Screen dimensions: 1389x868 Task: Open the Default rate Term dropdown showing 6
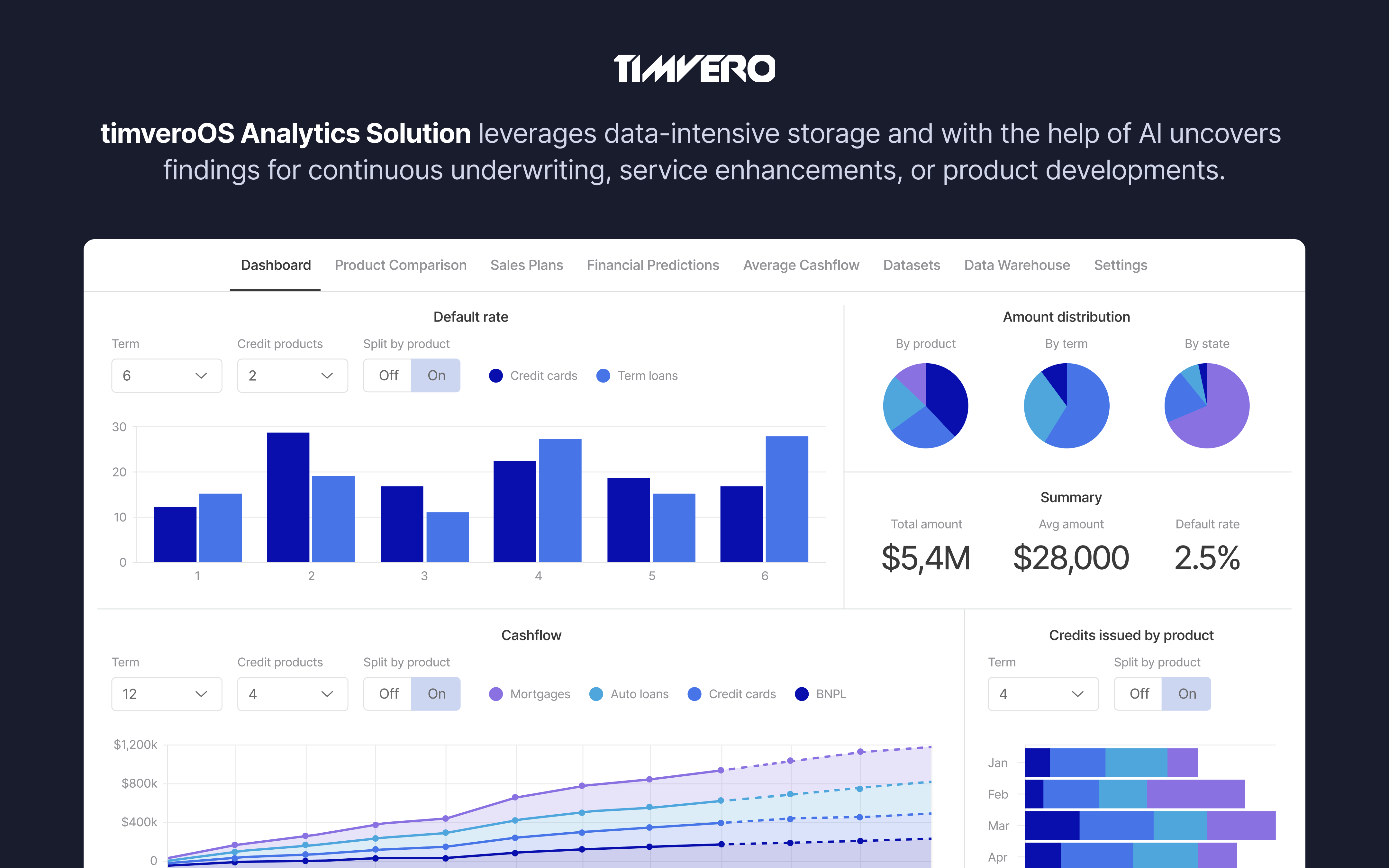tap(167, 375)
